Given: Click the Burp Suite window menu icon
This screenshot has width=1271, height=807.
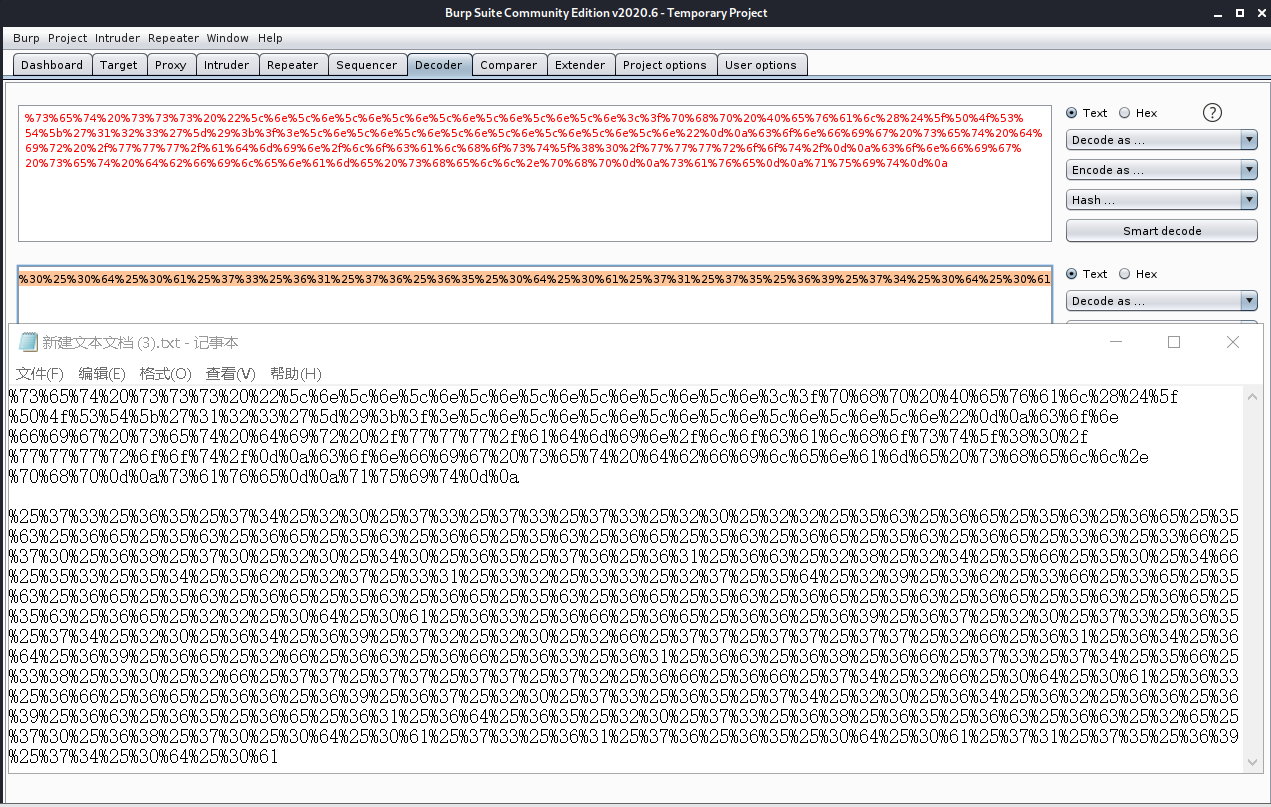Looking at the screenshot, I should point(11,12).
